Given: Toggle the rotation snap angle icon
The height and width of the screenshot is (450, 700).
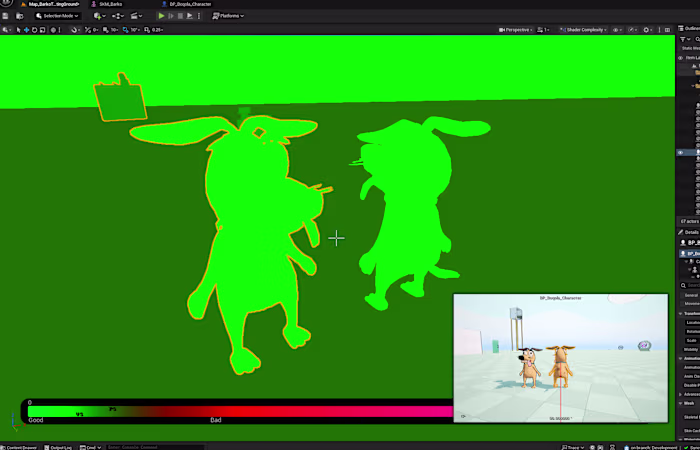Looking at the screenshot, I should 123,30.
